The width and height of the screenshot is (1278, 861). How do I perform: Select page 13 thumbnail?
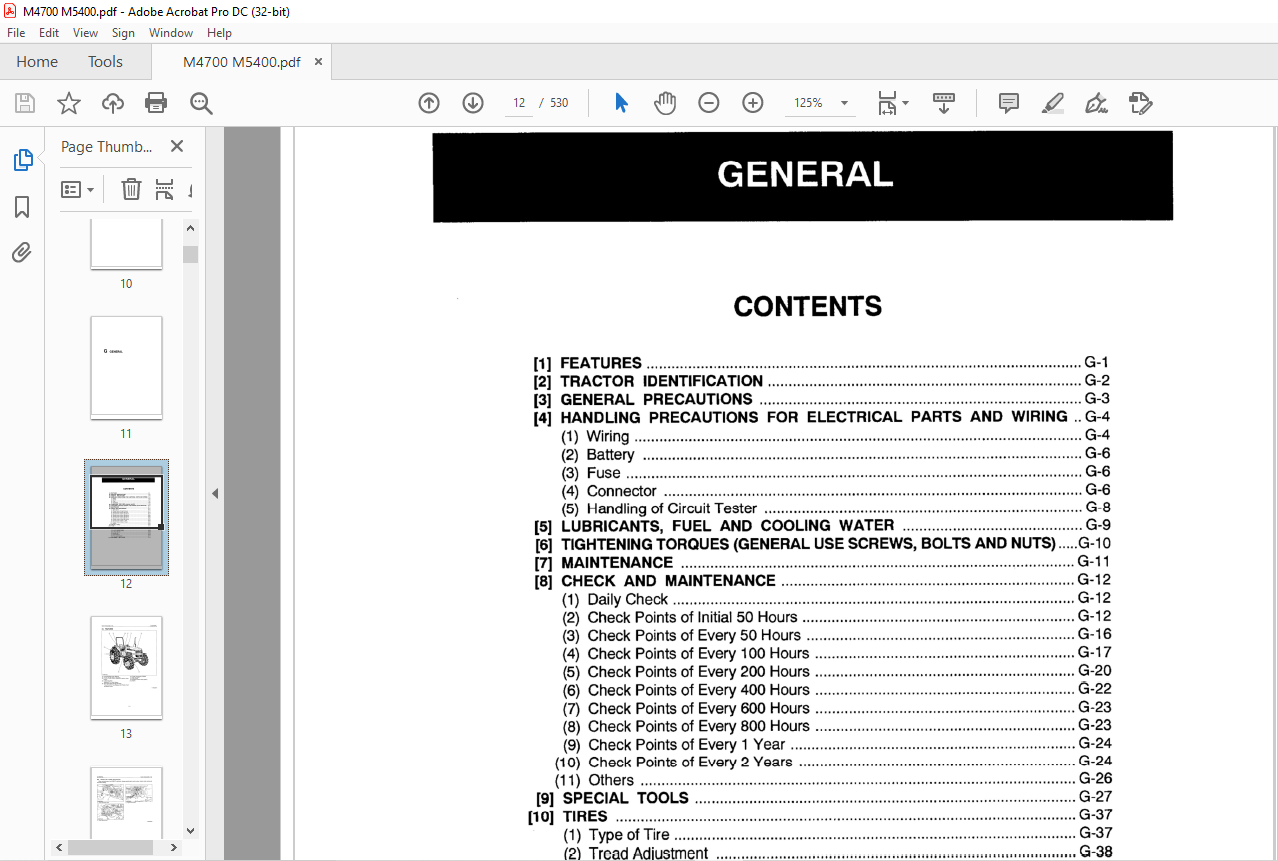point(126,667)
